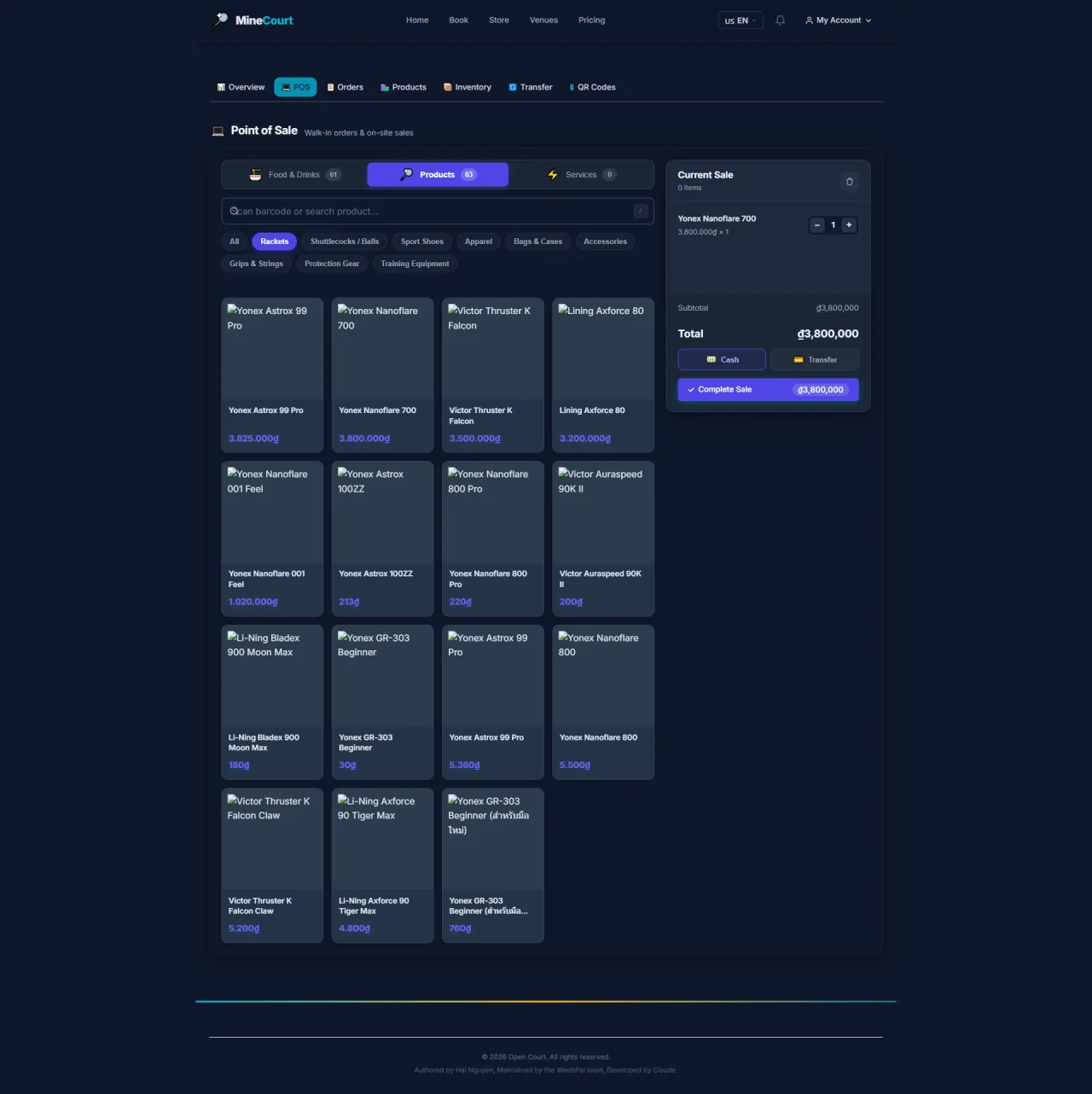This screenshot has height=1094, width=1092.
Task: Switch to the Services tab
Action: click(581, 175)
